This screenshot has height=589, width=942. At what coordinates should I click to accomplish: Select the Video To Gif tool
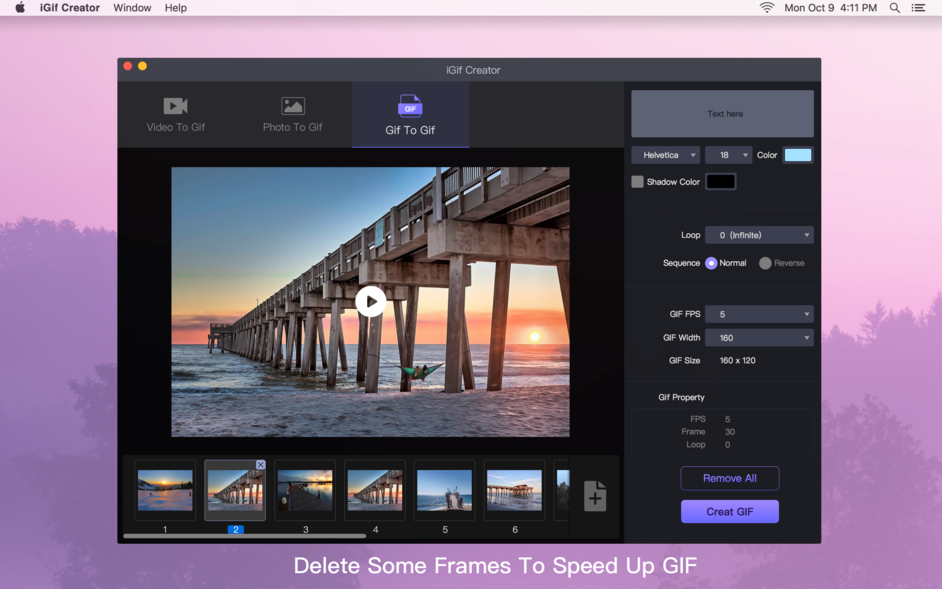pos(175,113)
